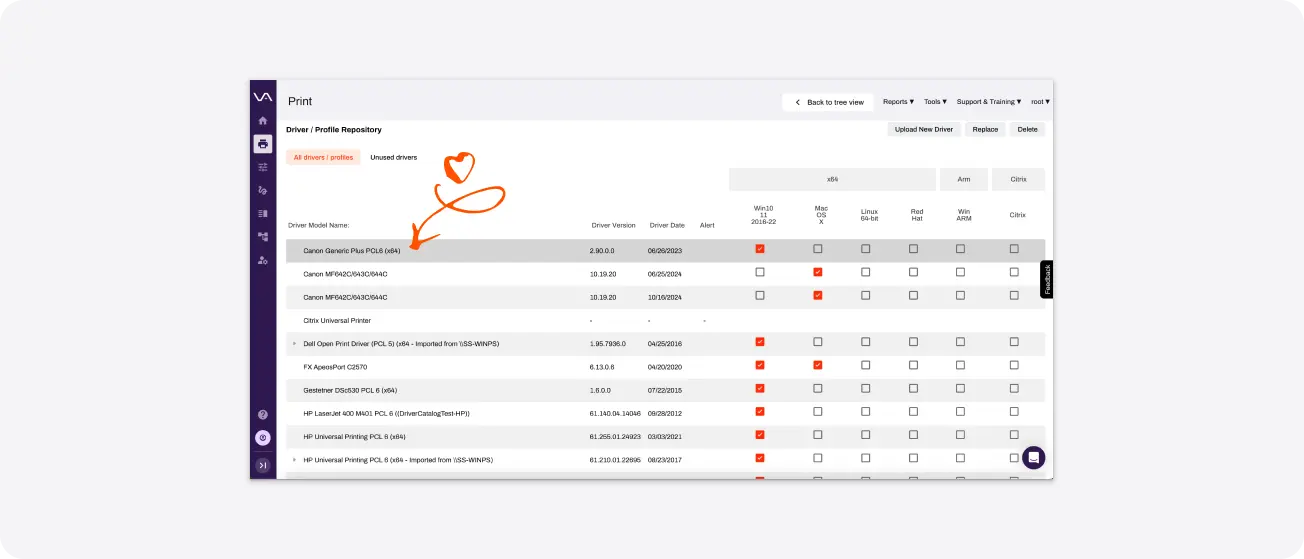
Task: Open the Home icon in sidebar
Action: click(263, 121)
